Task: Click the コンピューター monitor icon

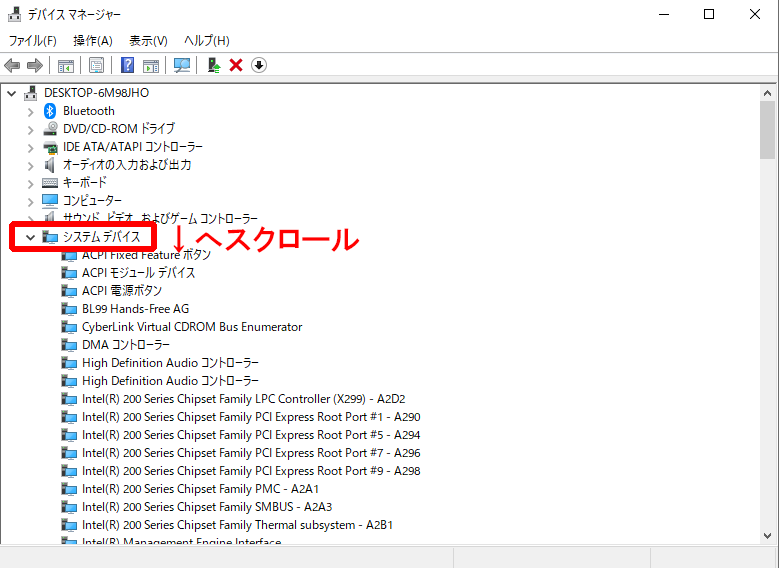Action: pyautogui.click(x=50, y=200)
